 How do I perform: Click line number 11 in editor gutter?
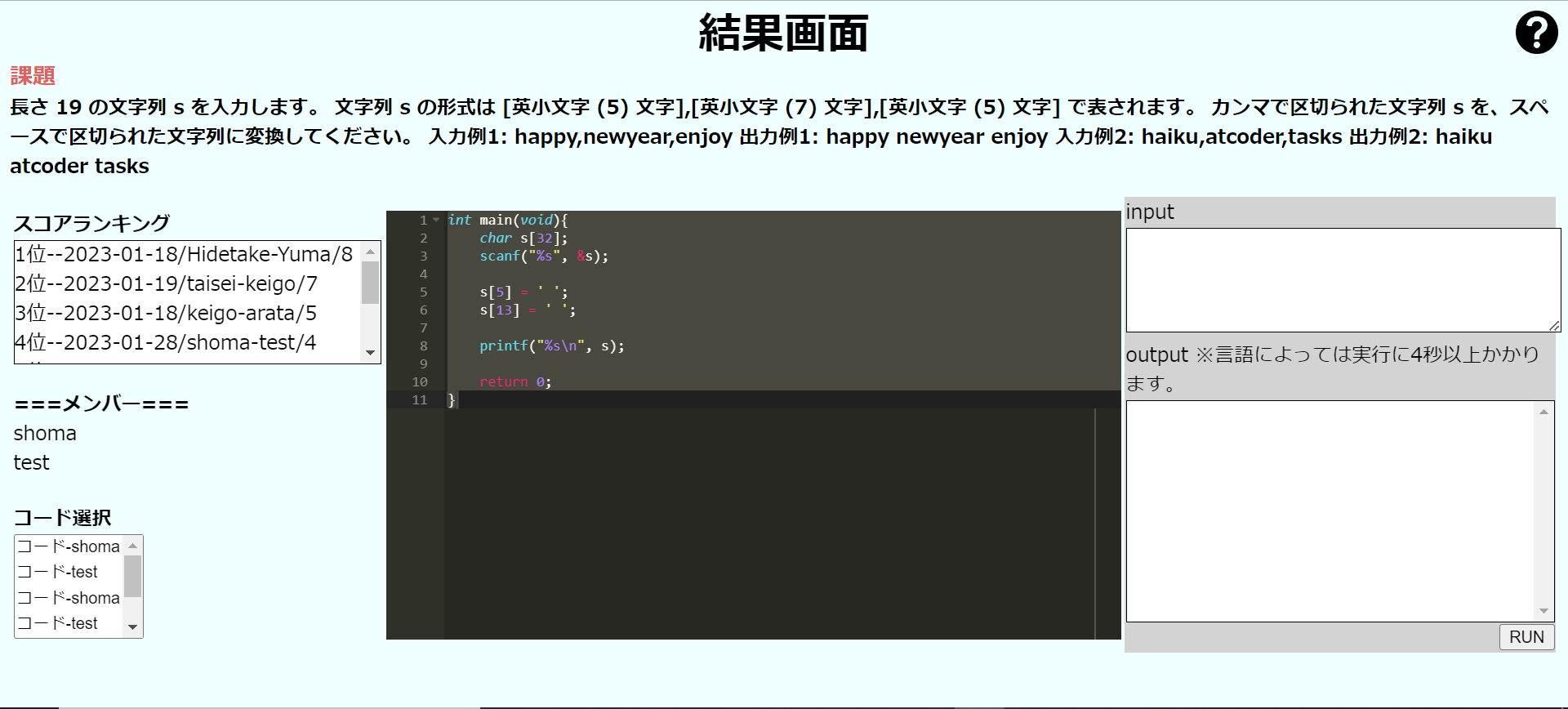click(420, 399)
